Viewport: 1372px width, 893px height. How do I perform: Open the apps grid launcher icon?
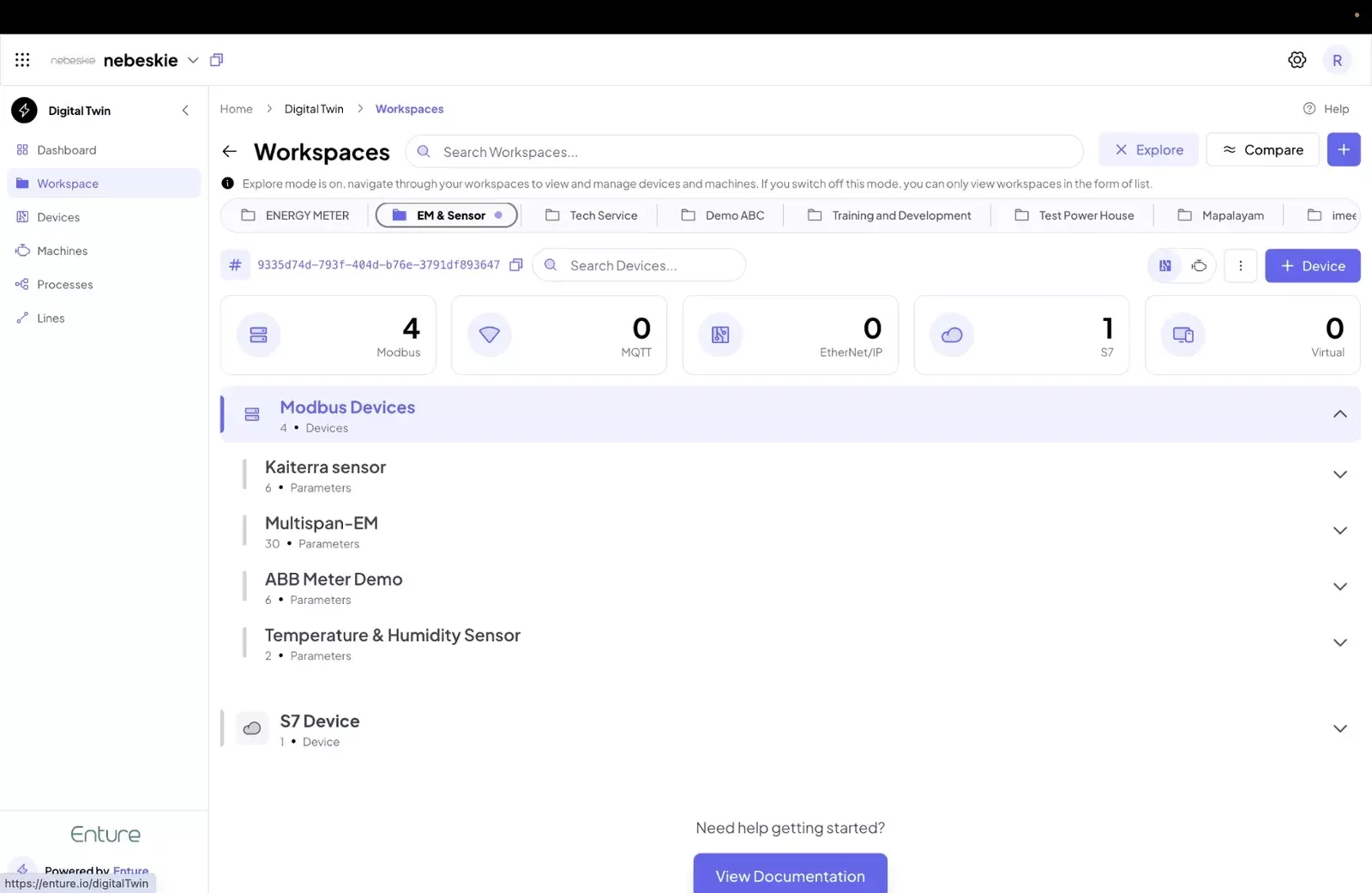22,60
